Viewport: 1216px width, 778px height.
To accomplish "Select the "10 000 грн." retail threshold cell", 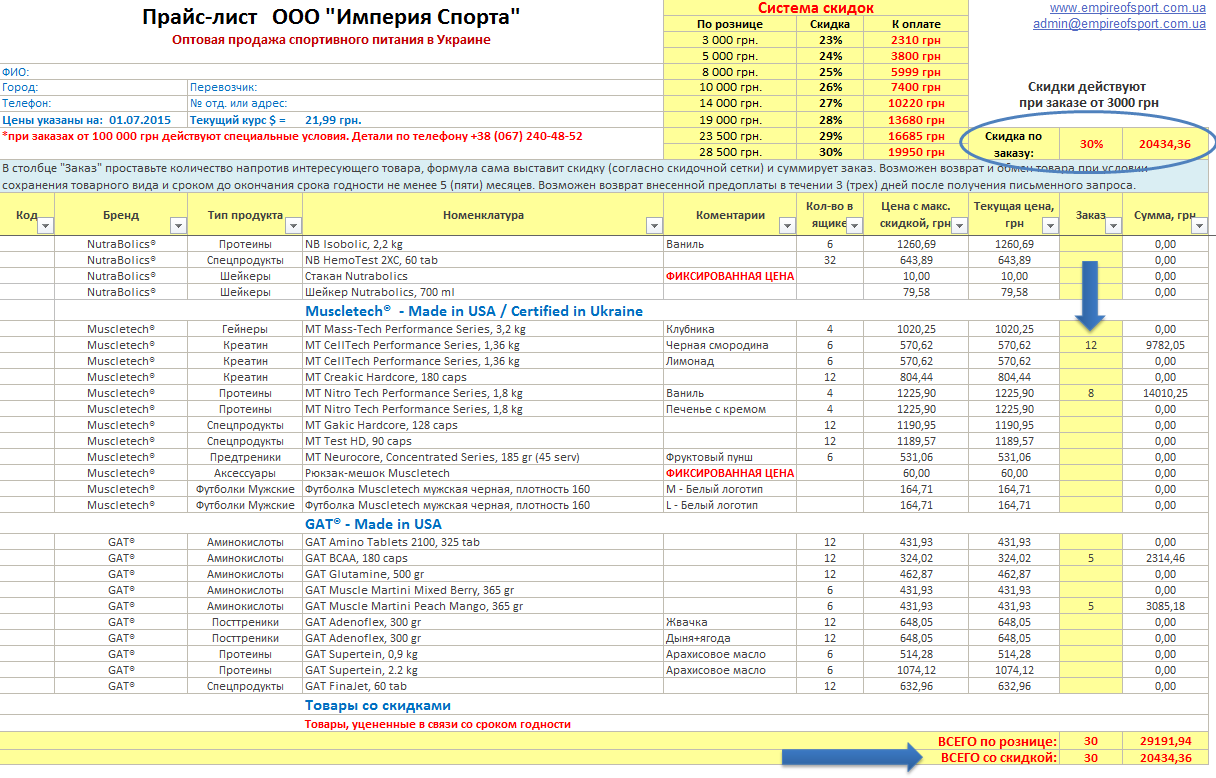I will (x=730, y=87).
